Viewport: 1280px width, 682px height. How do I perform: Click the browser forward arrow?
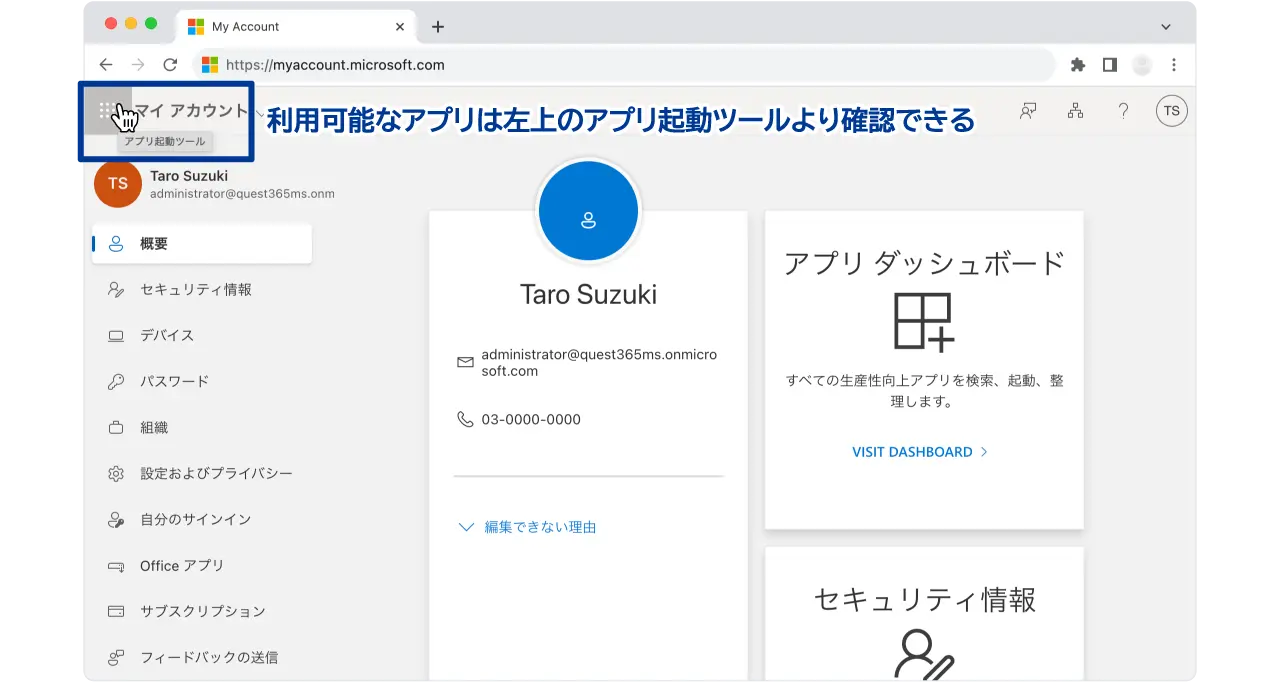tap(138, 65)
